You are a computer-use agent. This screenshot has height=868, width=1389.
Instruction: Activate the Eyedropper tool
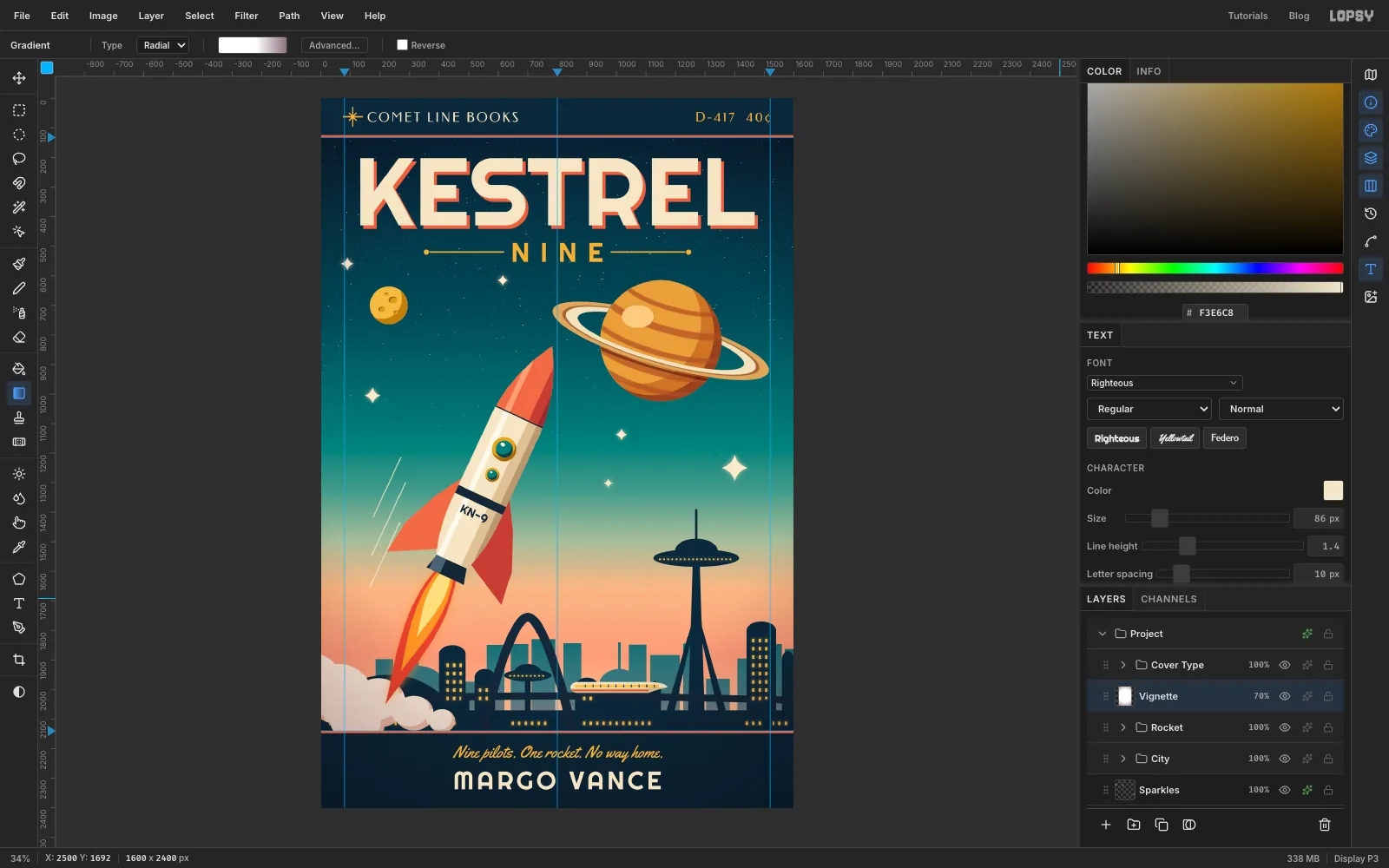point(19,547)
